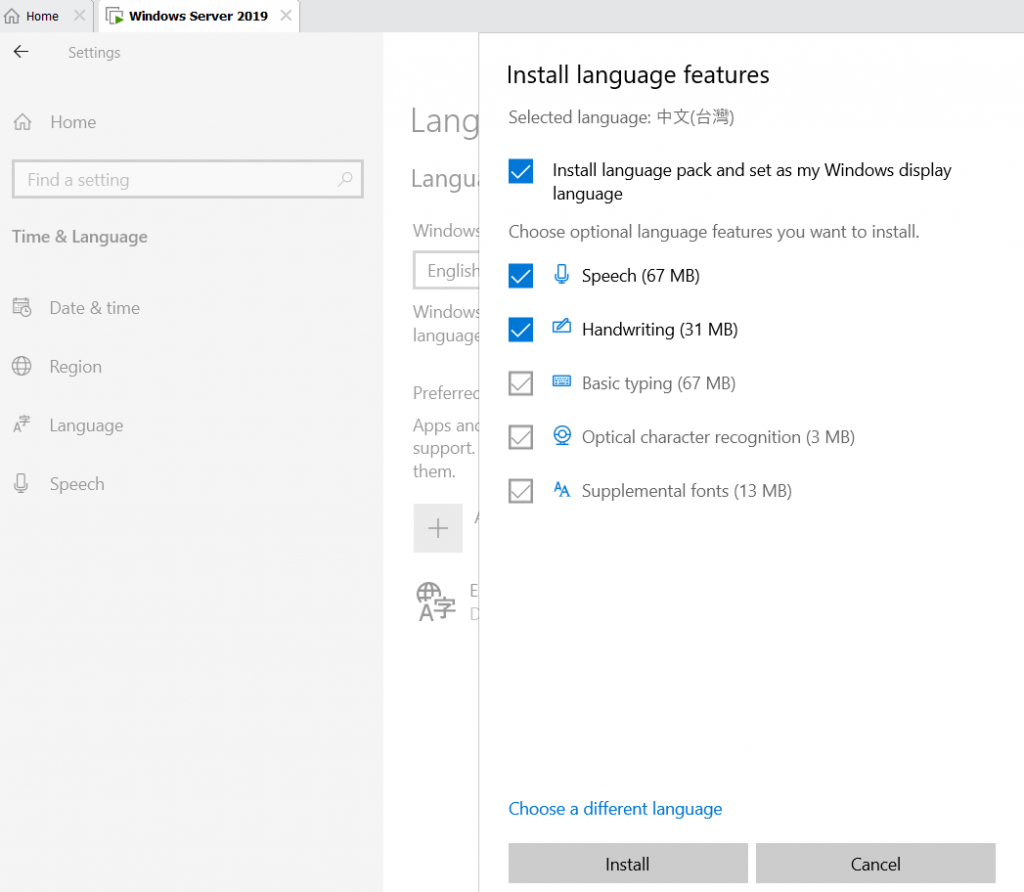1024x892 pixels.
Task: Uncheck the Speech (67 MB) checkbox
Action: point(520,276)
